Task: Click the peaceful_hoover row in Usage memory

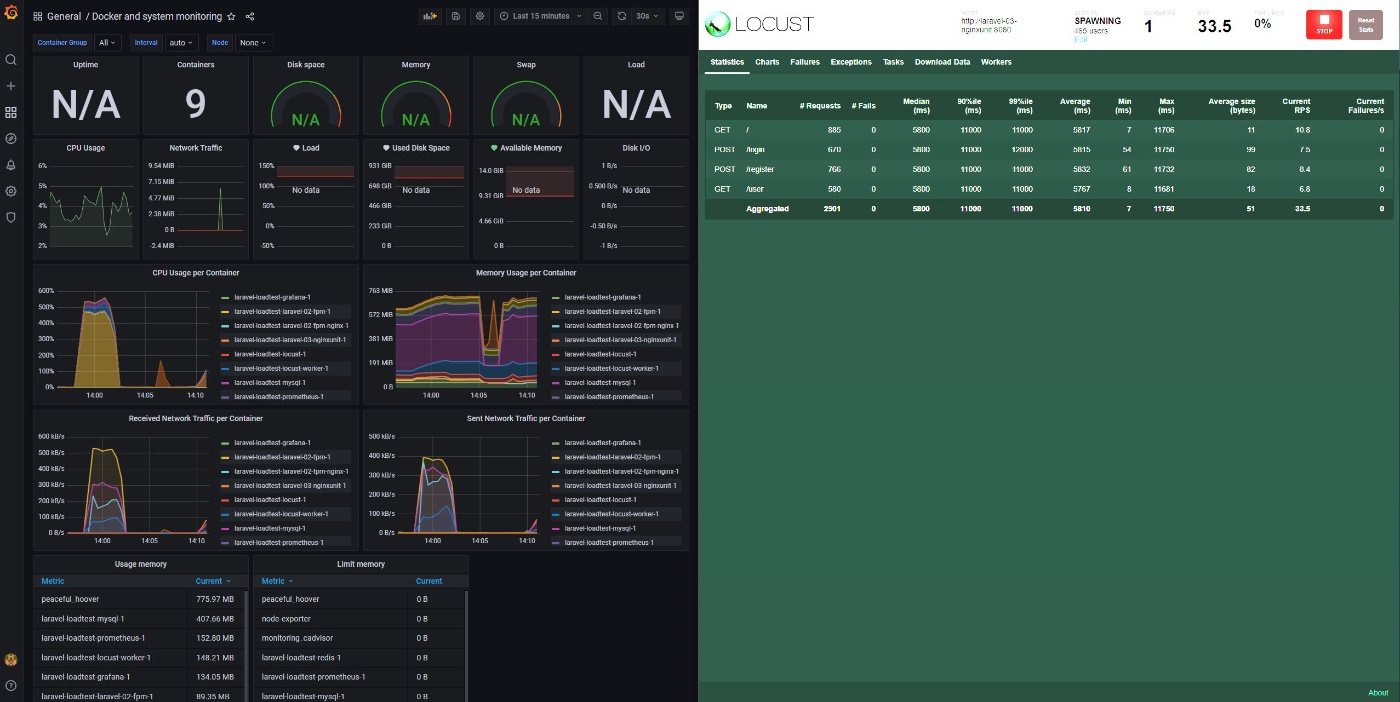Action: tap(140, 599)
